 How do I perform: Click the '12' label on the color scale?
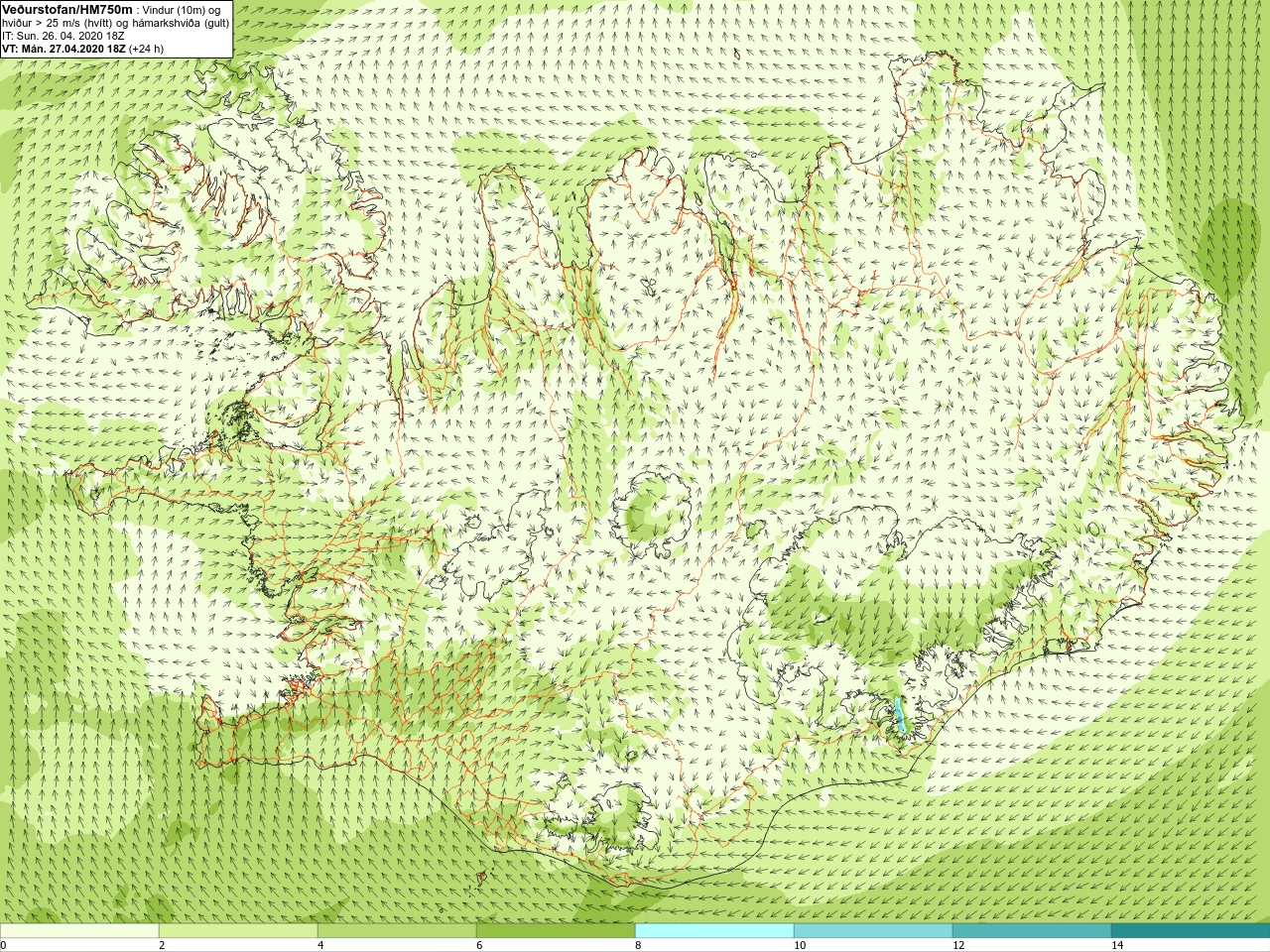(x=958, y=945)
